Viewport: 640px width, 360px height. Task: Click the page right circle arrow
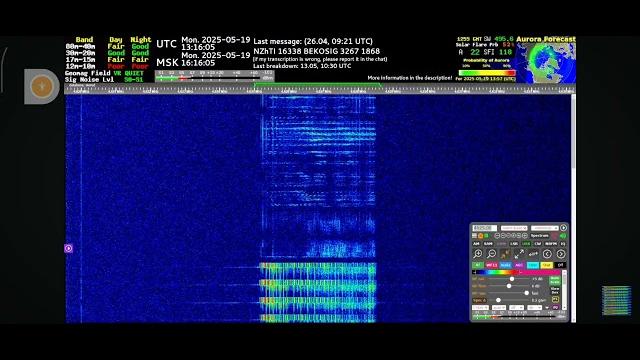pos(561,254)
